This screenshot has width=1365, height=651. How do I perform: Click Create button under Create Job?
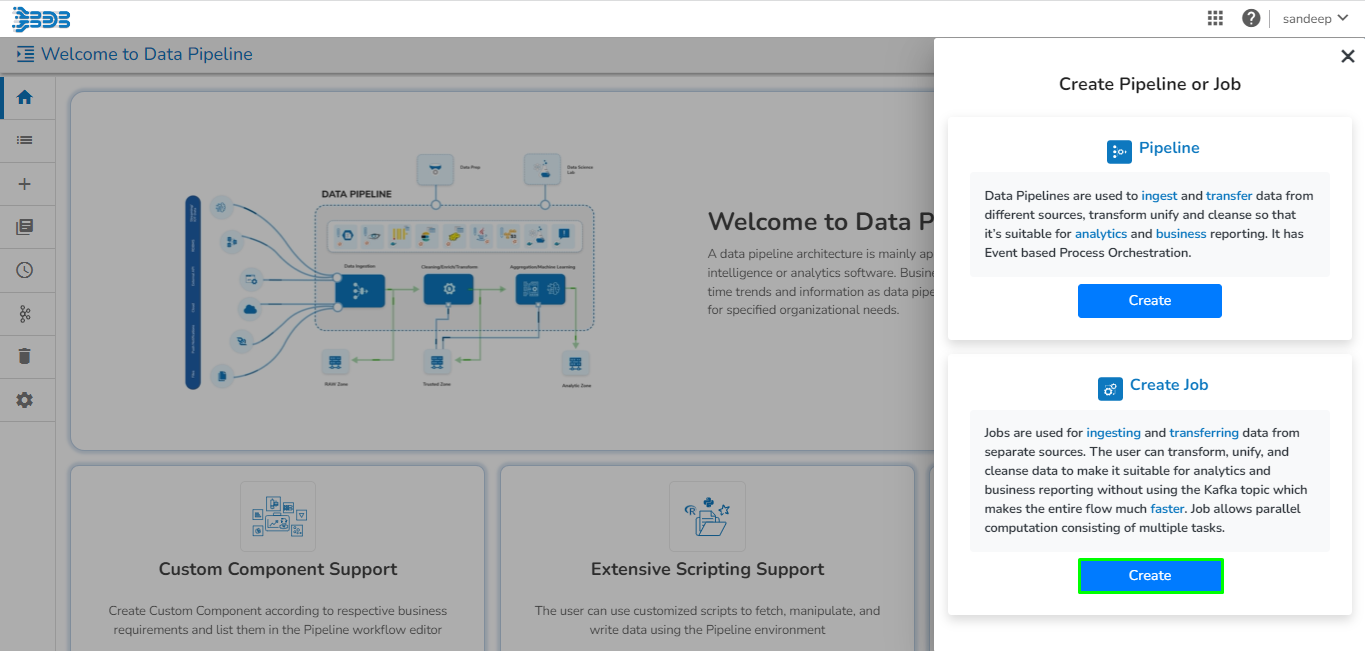pos(1150,576)
